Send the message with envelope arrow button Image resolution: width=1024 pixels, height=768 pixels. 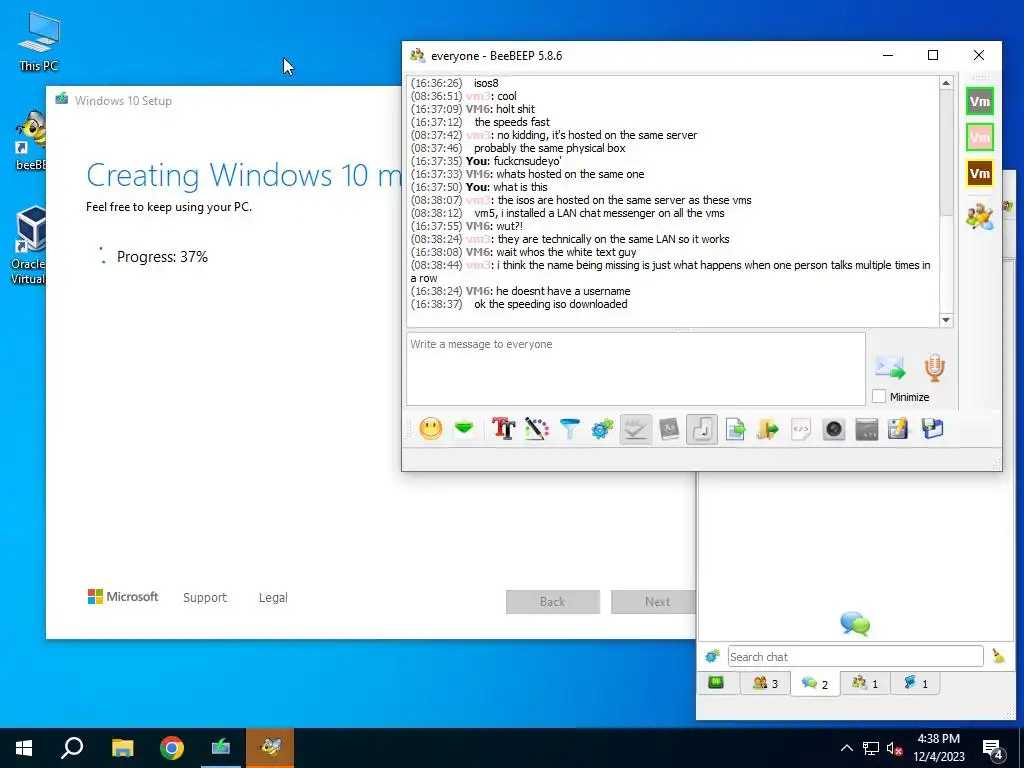[890, 368]
